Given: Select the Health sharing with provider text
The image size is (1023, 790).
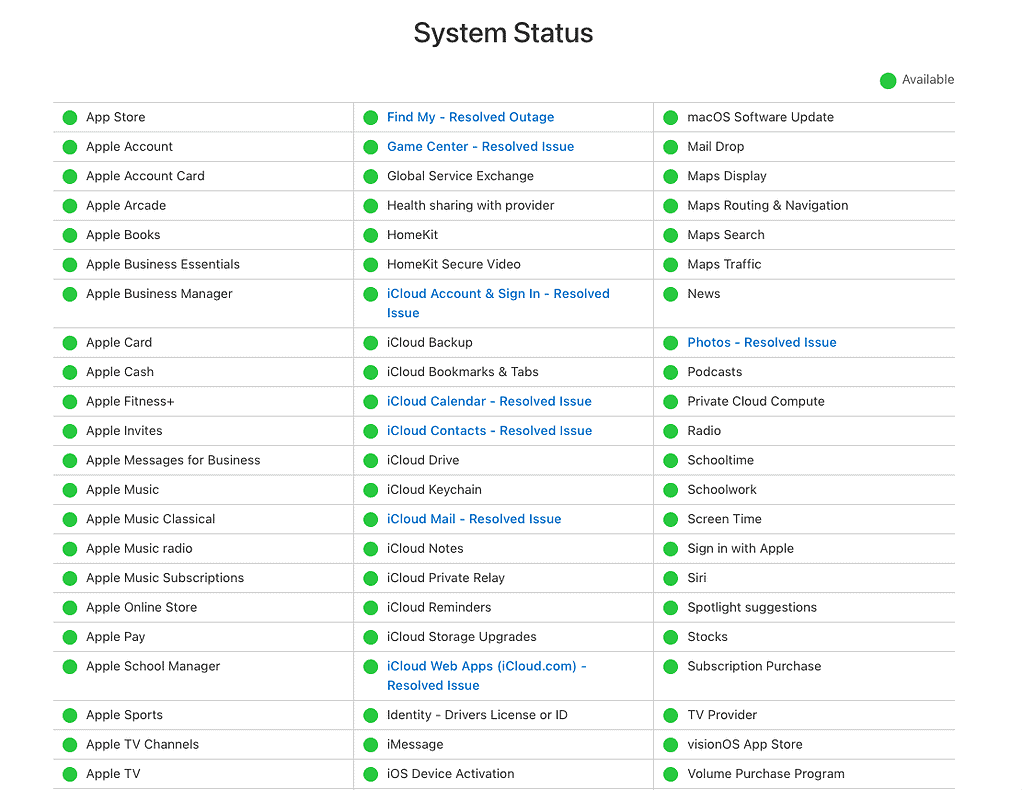Looking at the screenshot, I should coord(470,205).
